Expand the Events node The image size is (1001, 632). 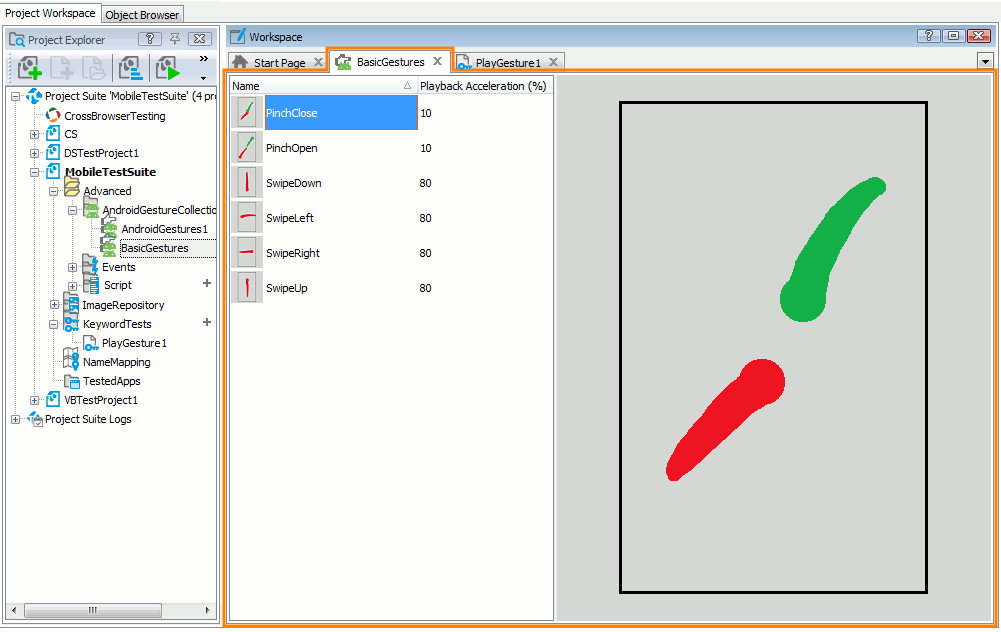72,267
